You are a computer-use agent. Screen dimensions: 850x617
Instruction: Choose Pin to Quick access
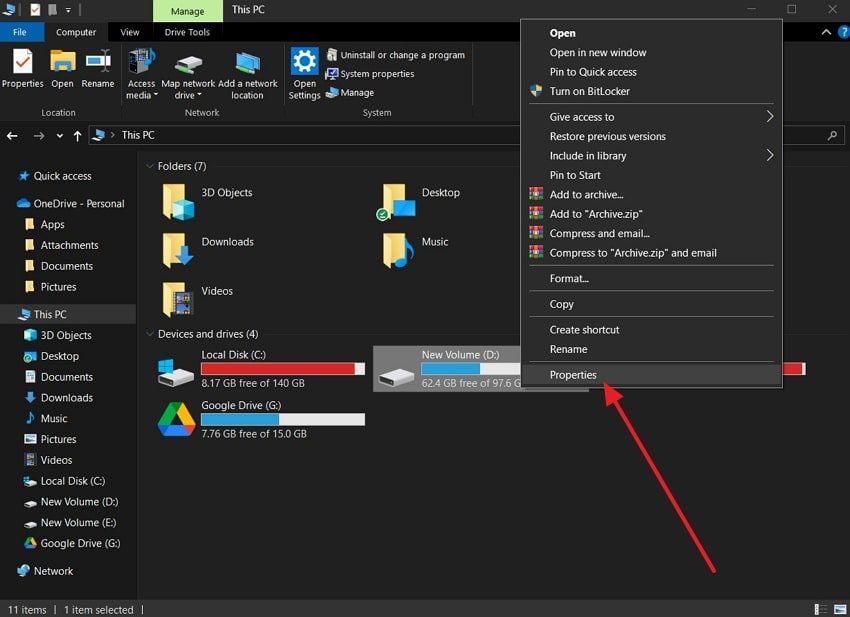[651, 72]
